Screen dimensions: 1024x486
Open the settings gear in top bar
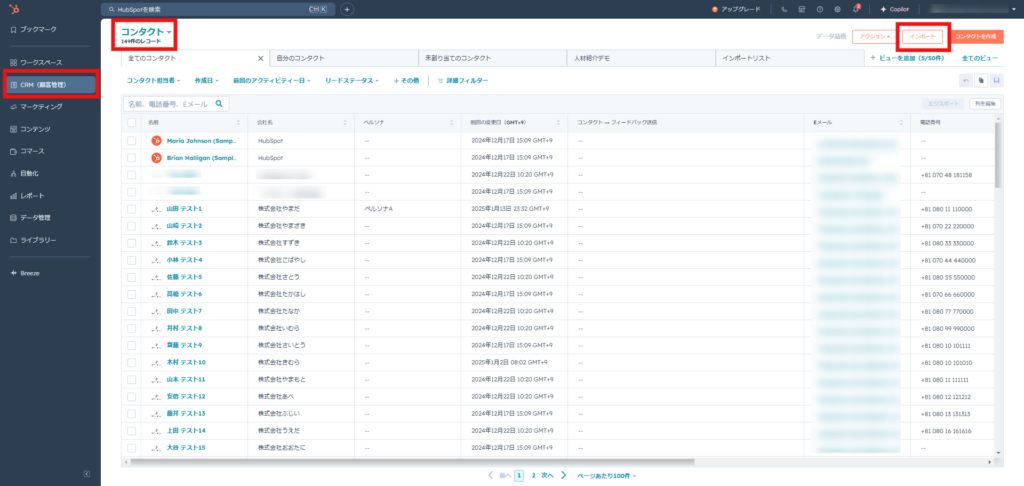(837, 9)
